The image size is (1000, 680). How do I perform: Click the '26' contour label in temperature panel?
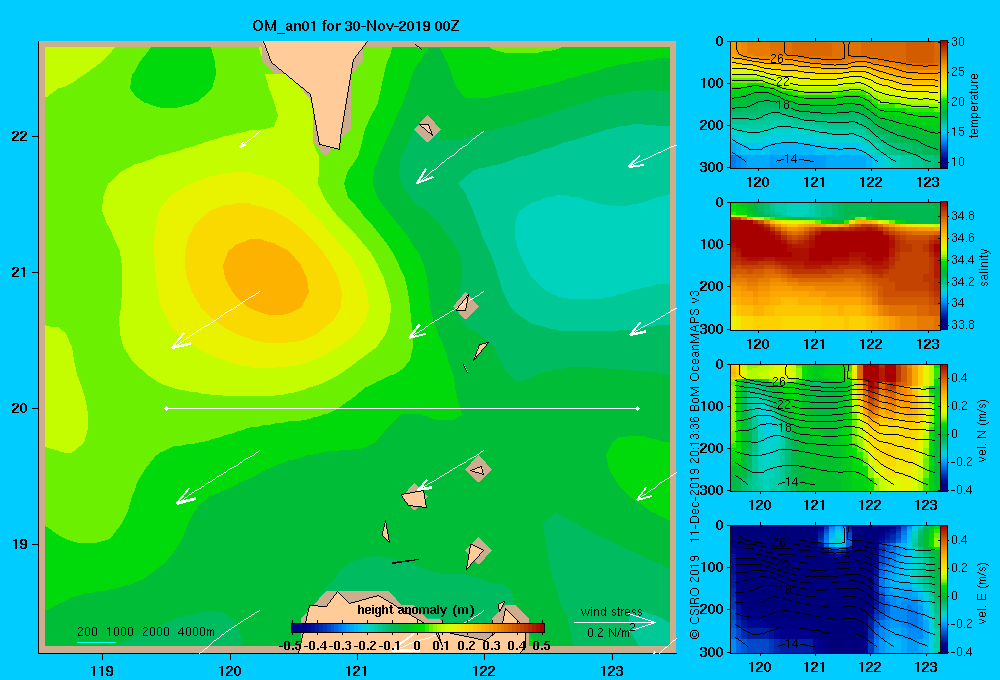point(776,59)
